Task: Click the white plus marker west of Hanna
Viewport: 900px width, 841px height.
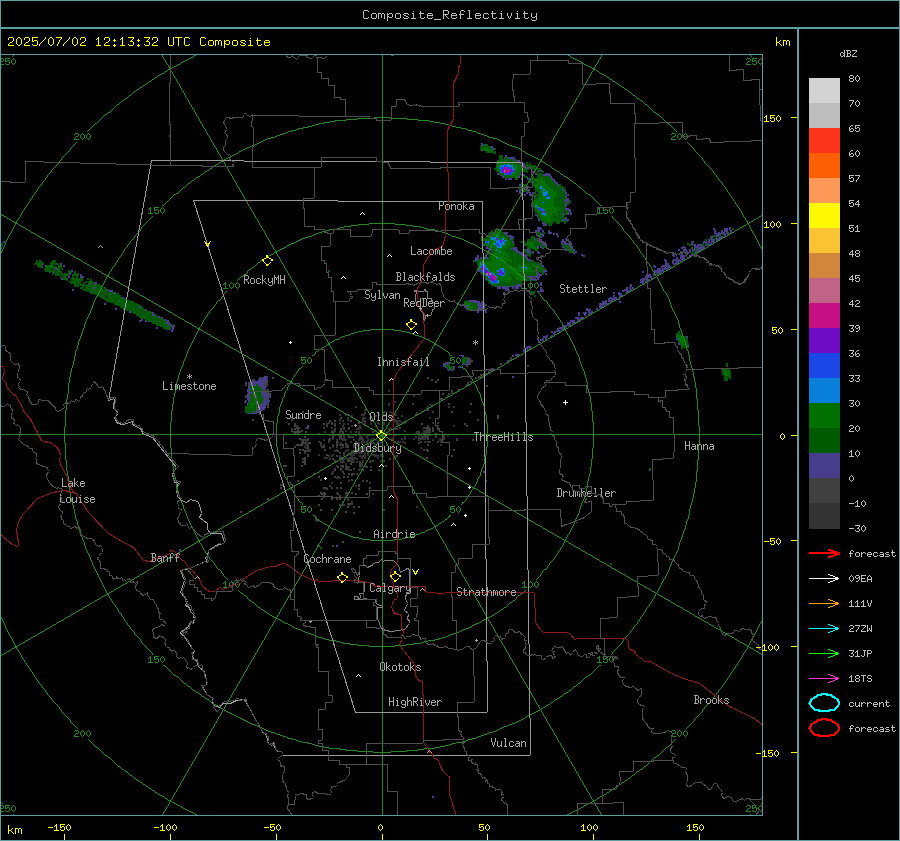Action: (565, 402)
